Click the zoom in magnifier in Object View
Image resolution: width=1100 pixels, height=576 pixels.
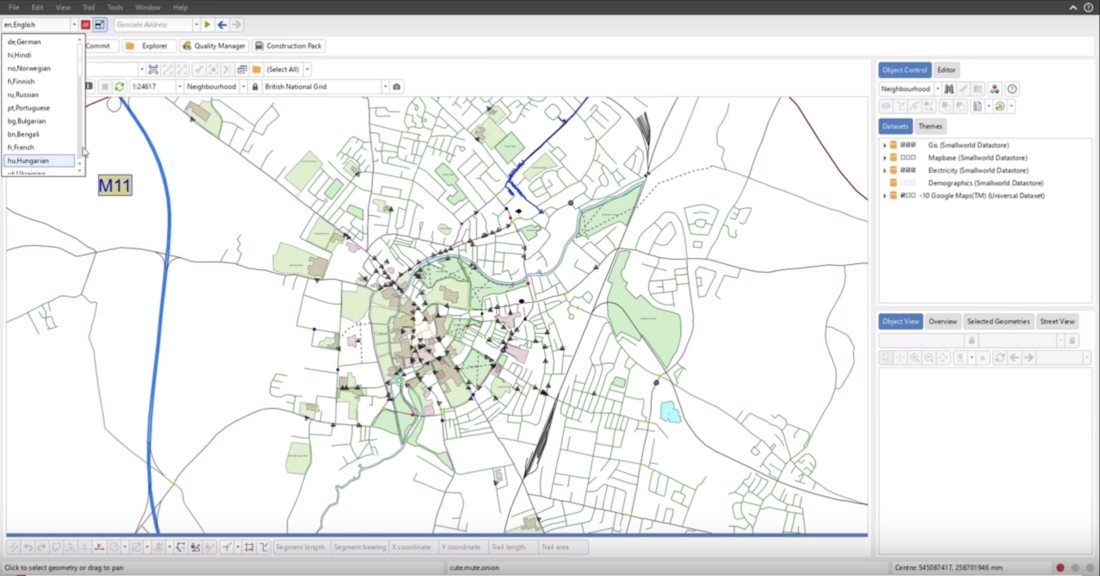[915, 358]
